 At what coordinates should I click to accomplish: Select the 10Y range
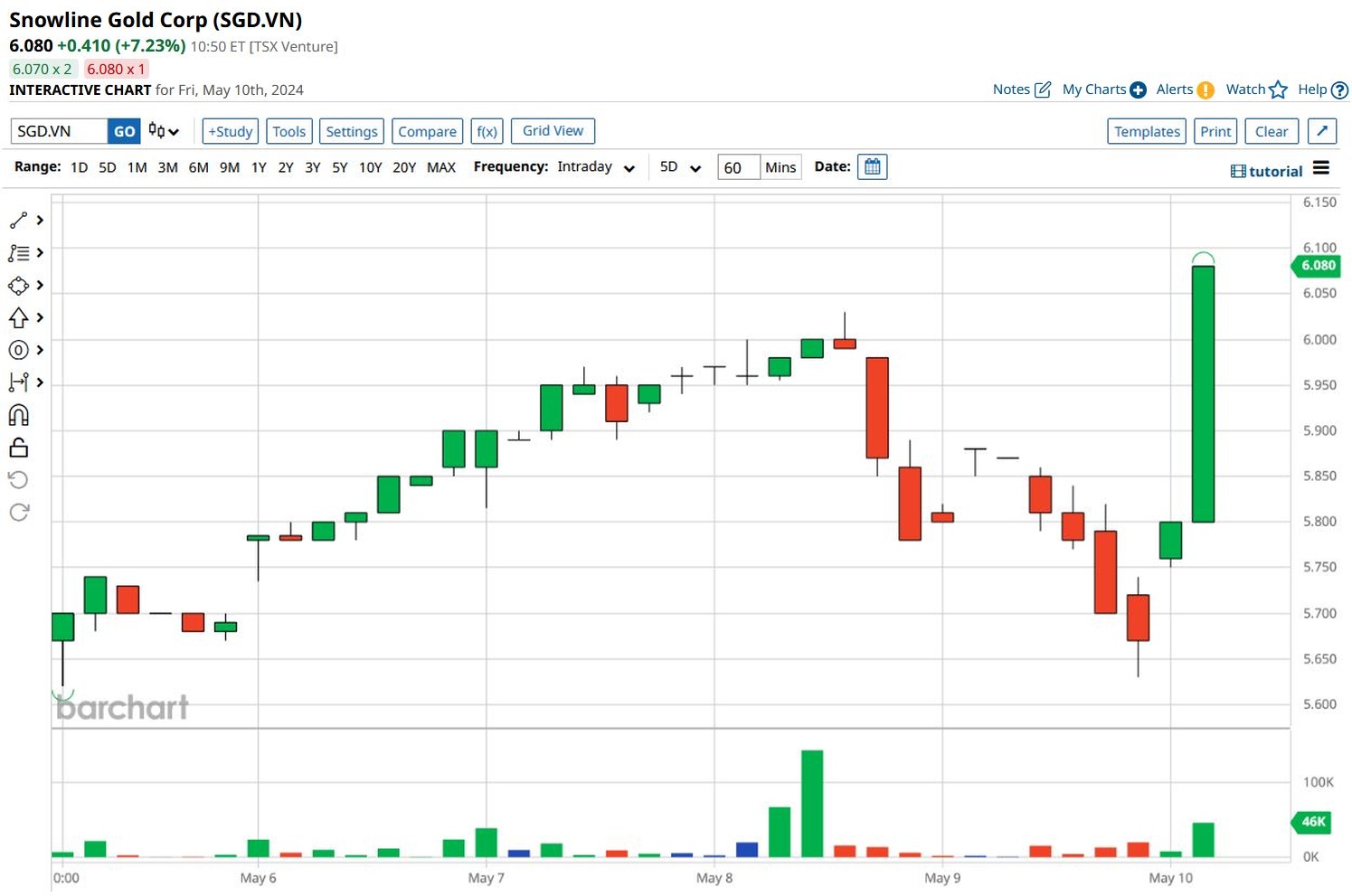click(371, 167)
